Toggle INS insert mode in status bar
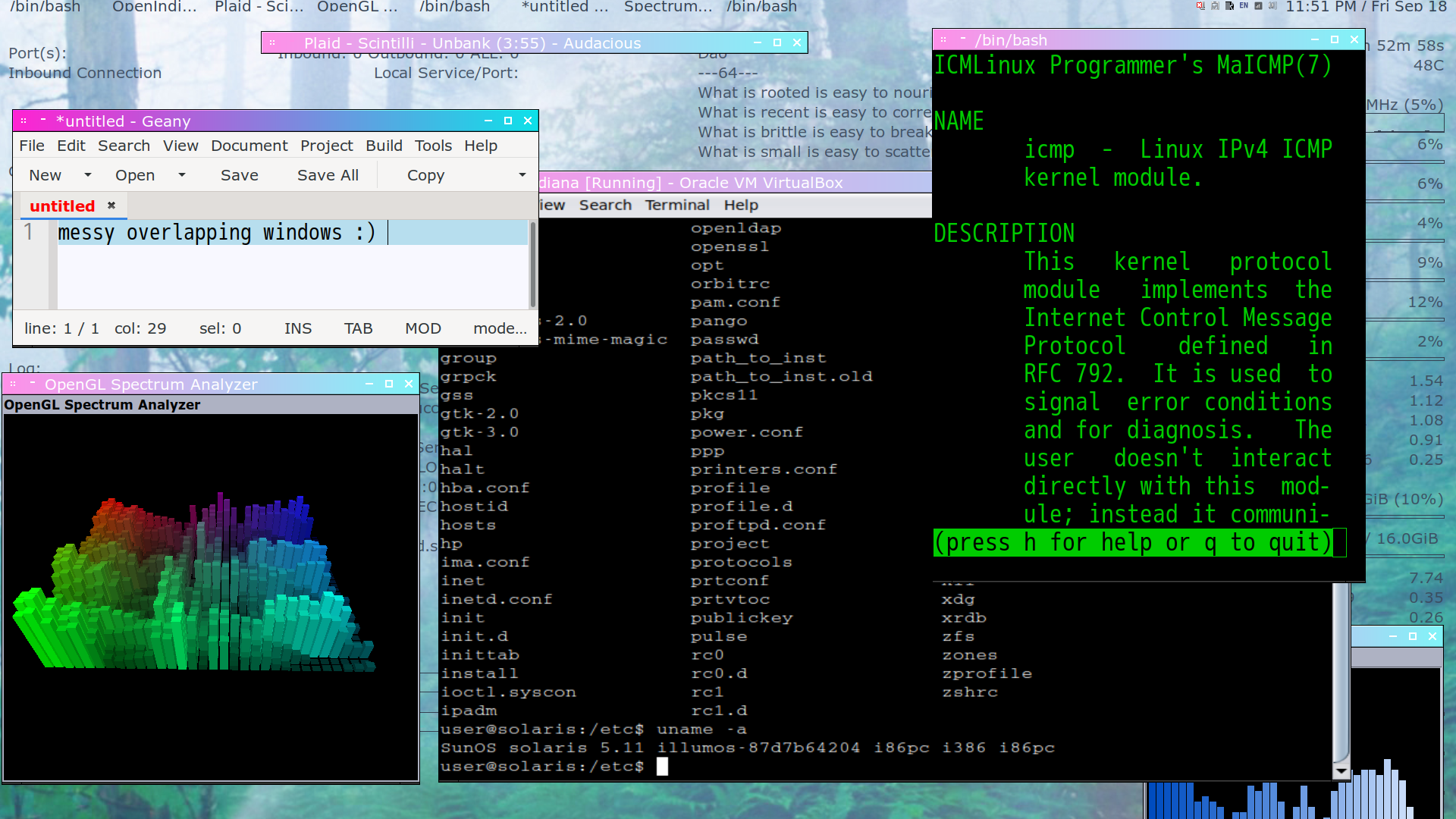This screenshot has width=1456, height=819. pyautogui.click(x=298, y=328)
